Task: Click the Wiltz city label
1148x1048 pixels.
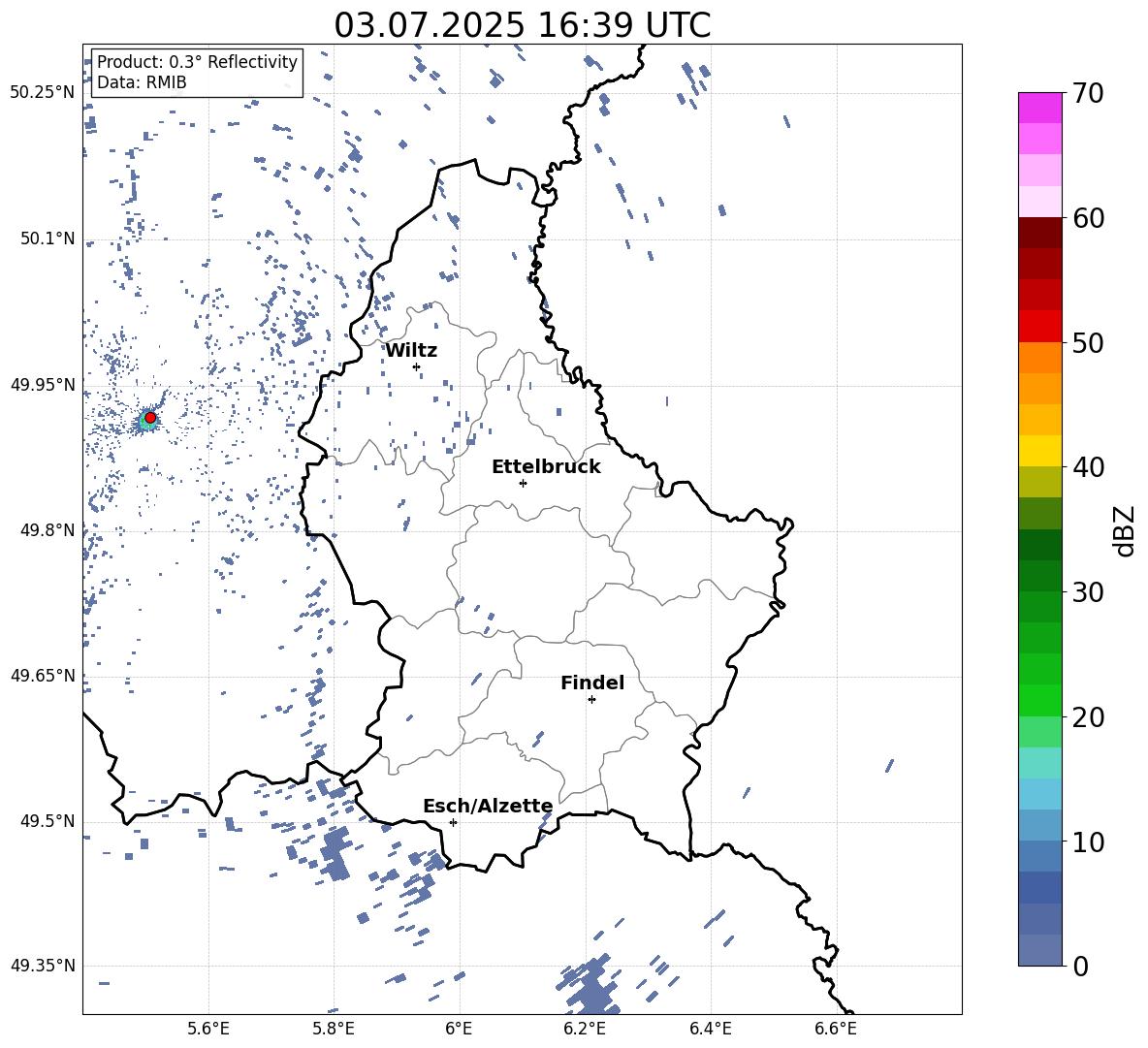Action: tap(411, 351)
